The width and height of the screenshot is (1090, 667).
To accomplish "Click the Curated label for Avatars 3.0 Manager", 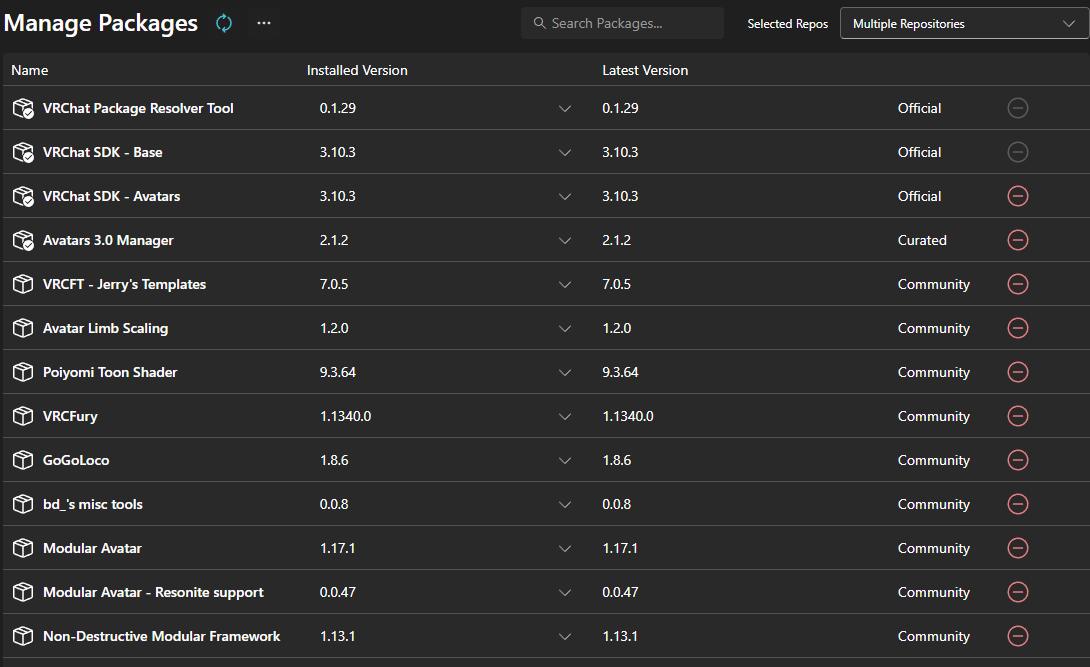I will [x=922, y=240].
